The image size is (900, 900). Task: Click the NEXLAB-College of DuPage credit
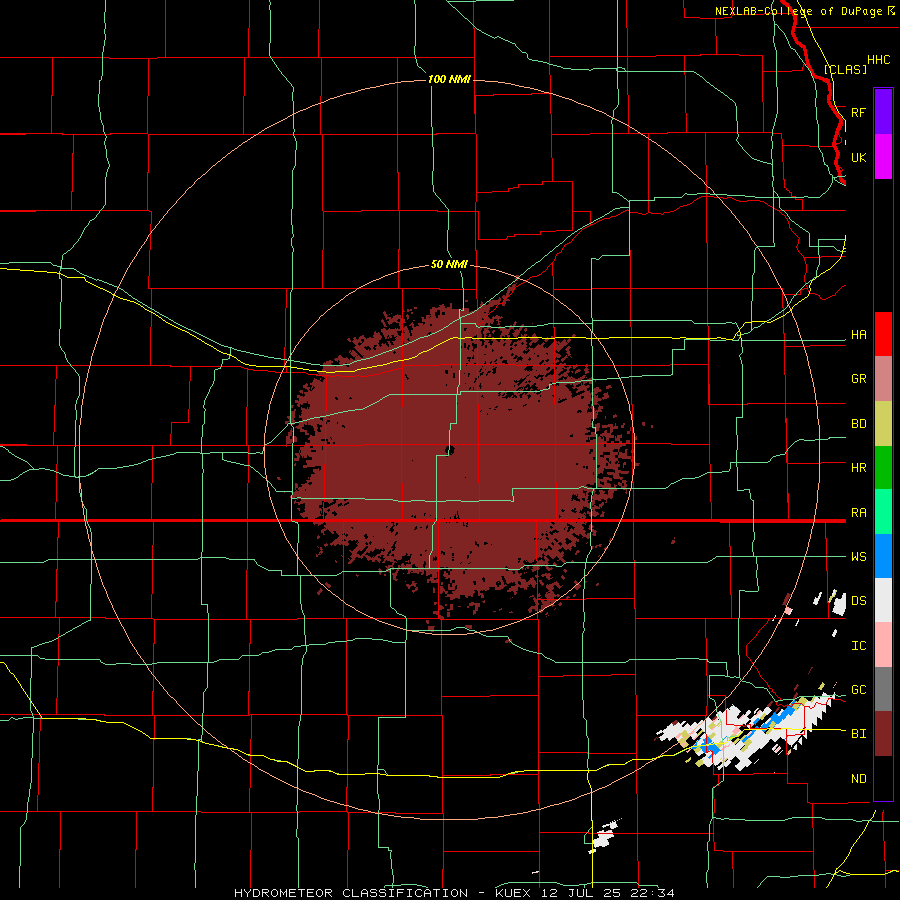click(798, 11)
